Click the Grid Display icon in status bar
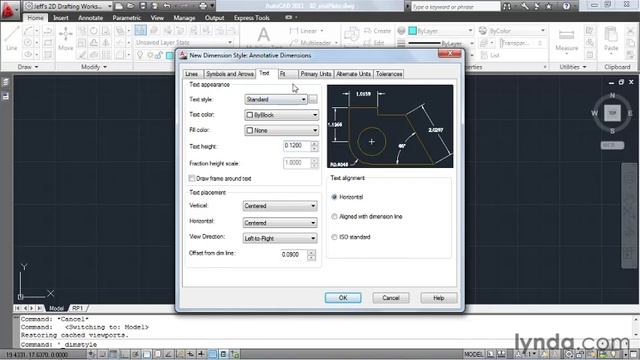The image size is (640, 360). (x=113, y=354)
